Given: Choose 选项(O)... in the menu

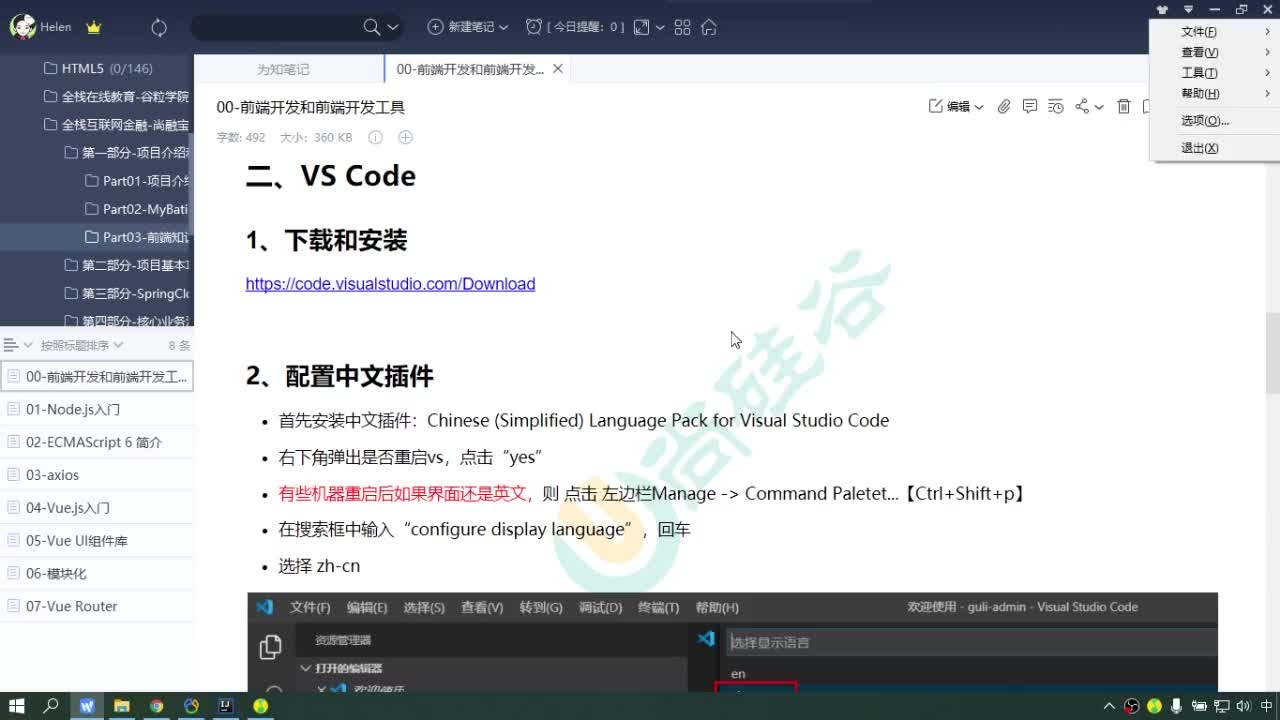Looking at the screenshot, I should pos(1214,121).
